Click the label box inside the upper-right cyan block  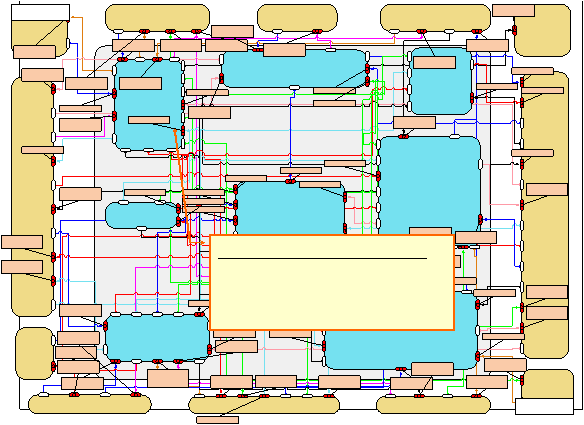point(434,63)
